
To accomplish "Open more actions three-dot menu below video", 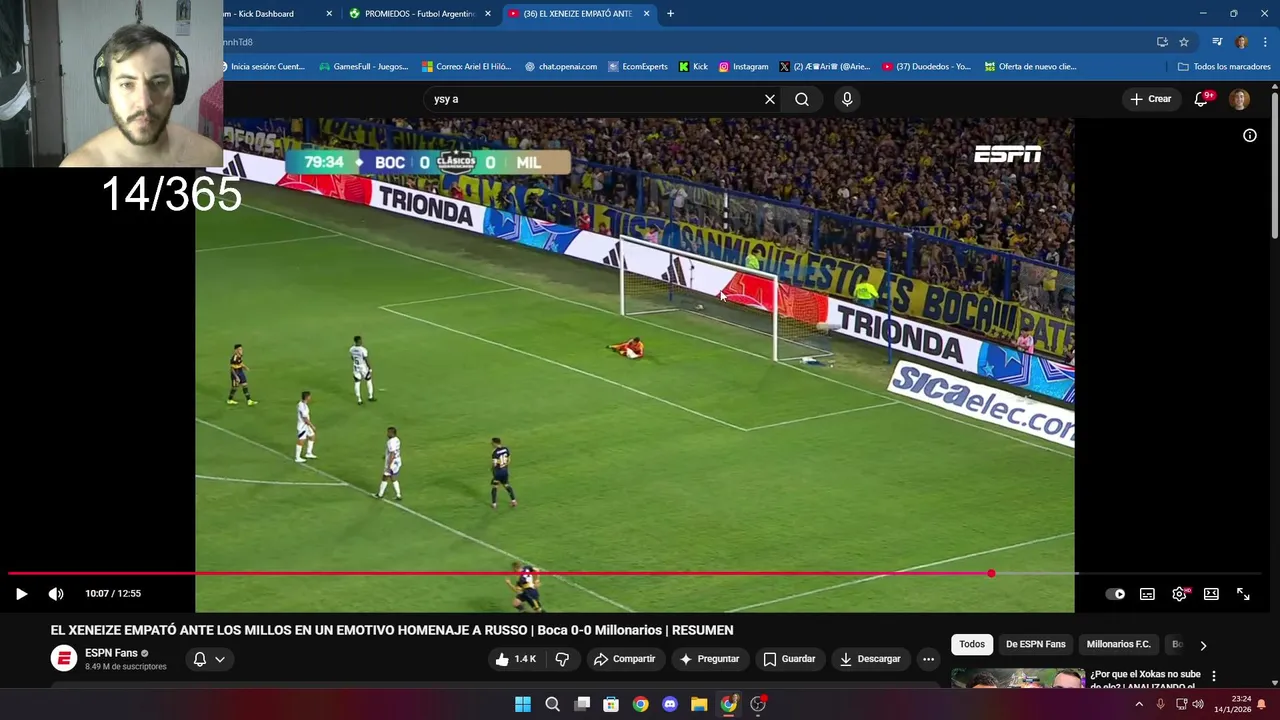I will point(928,659).
